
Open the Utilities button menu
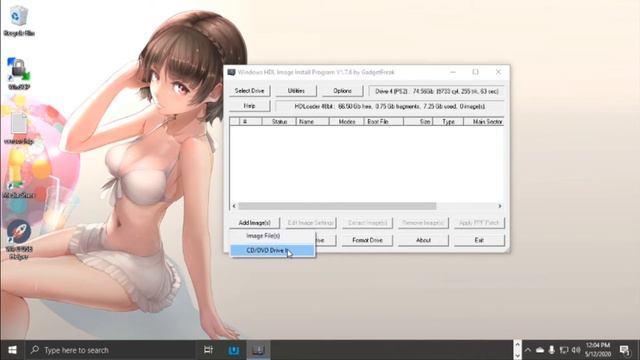(296, 91)
